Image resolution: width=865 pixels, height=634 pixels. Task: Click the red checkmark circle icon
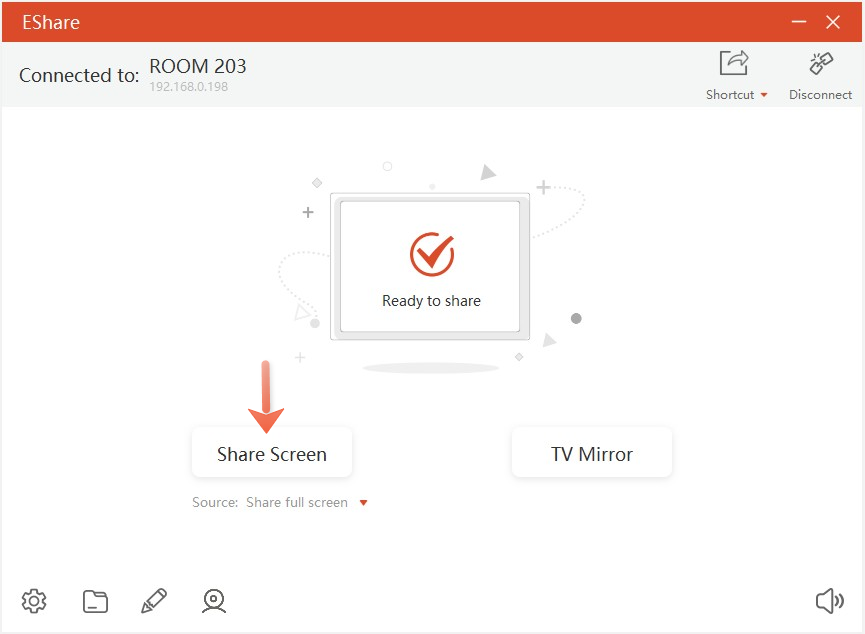point(431,255)
